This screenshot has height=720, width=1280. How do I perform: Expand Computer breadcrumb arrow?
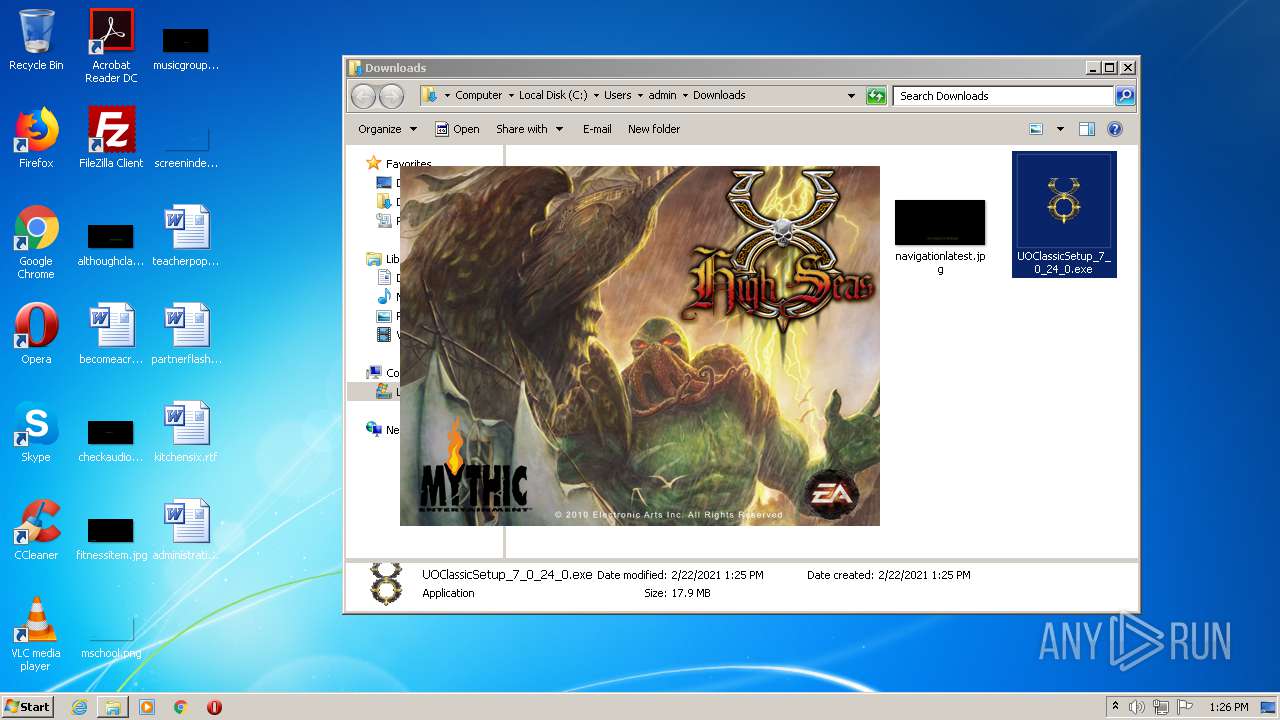tap(510, 96)
